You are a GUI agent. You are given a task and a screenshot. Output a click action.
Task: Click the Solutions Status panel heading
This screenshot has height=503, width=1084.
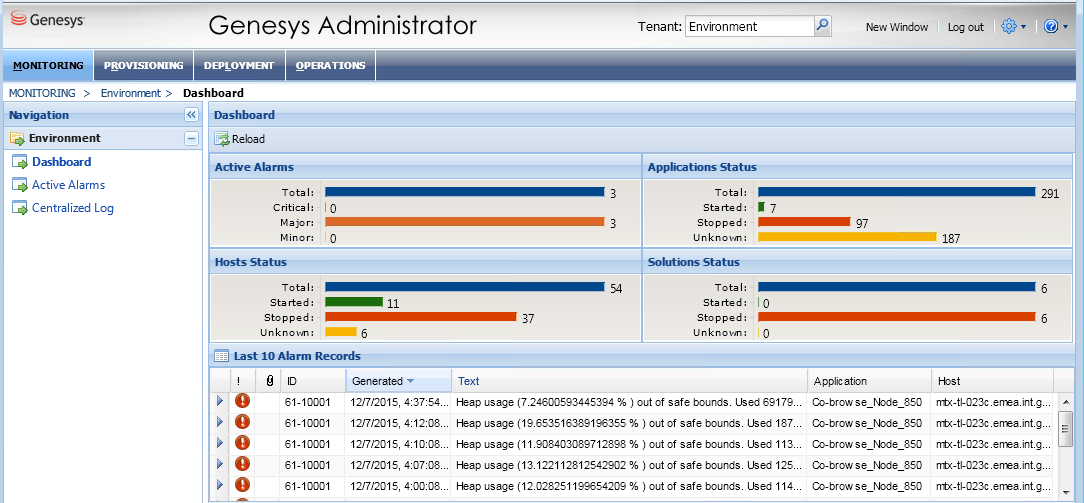(x=693, y=263)
